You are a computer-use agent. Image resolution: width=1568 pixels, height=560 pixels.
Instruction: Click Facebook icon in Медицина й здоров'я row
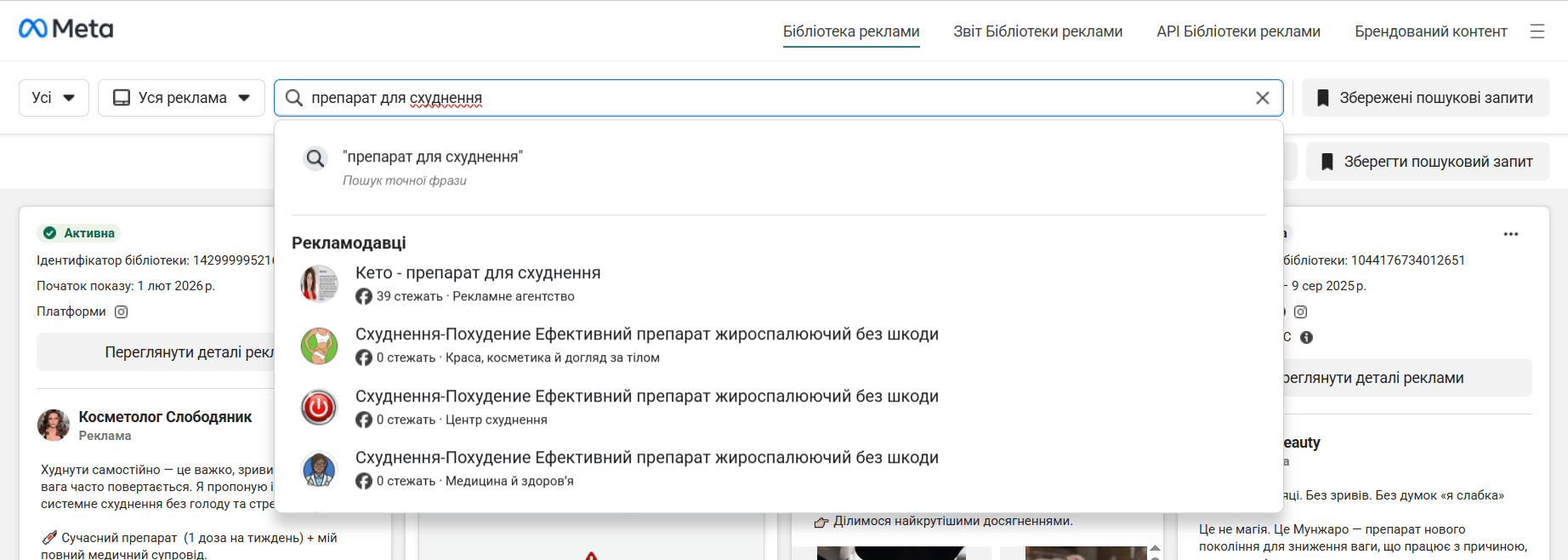point(364,481)
